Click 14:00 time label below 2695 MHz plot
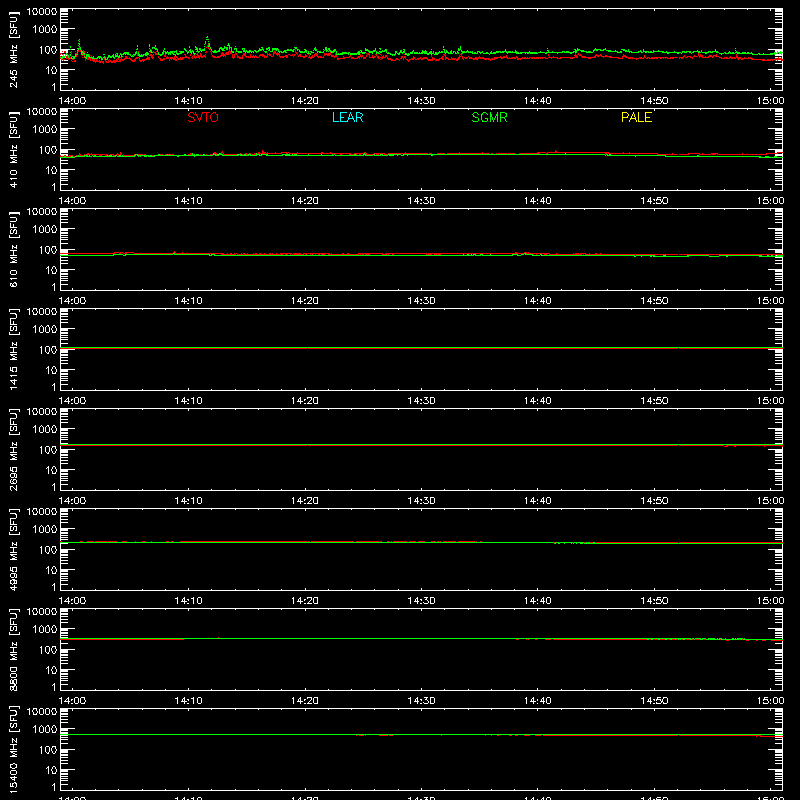800x800 pixels. point(72,501)
